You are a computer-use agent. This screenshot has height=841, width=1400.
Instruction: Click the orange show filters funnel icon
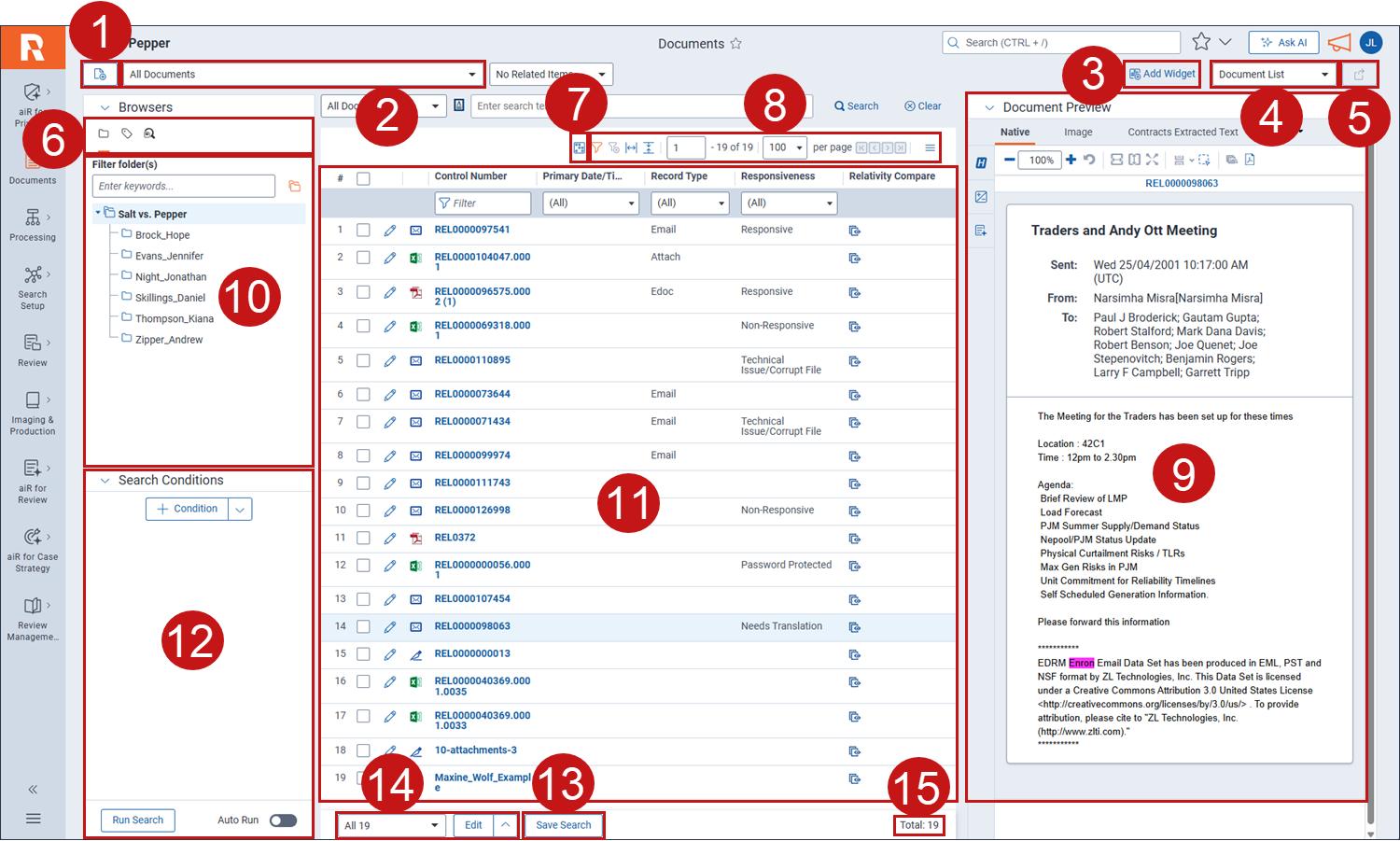click(x=596, y=147)
